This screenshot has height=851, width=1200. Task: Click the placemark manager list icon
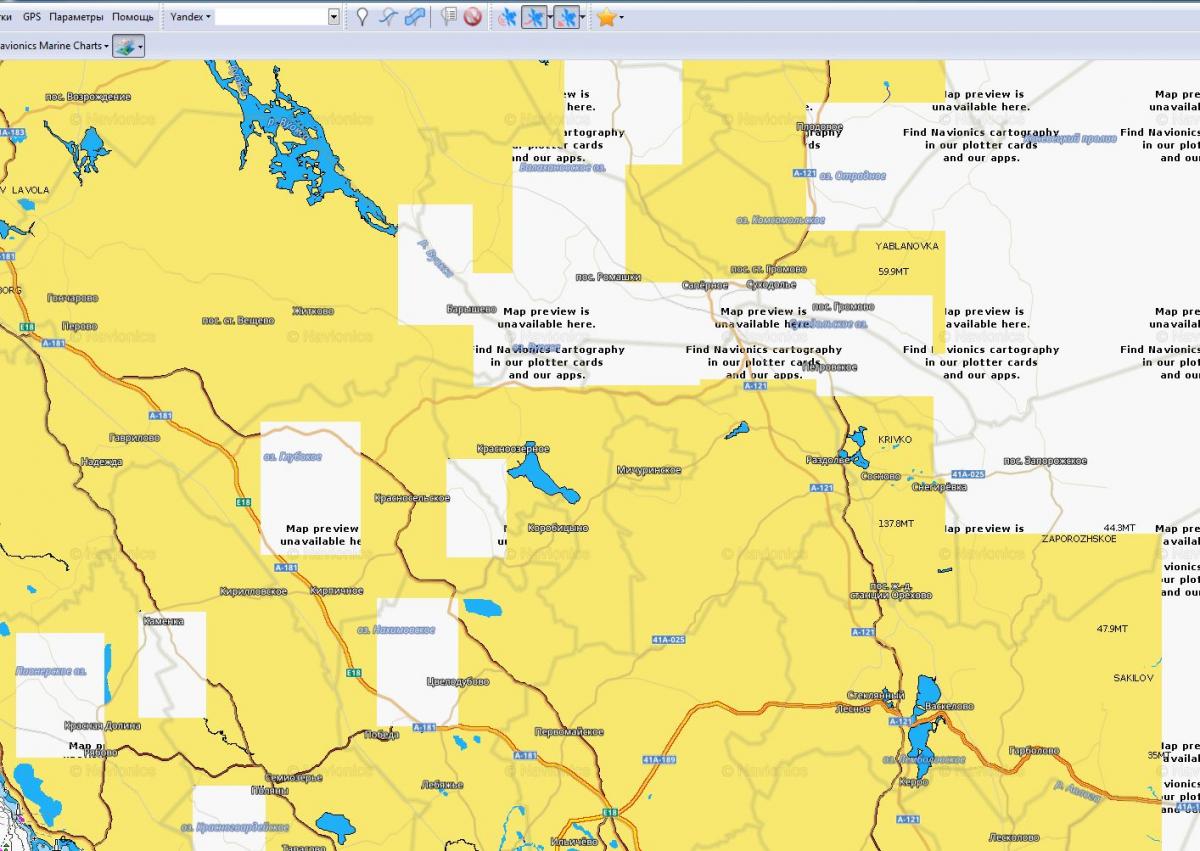449,17
